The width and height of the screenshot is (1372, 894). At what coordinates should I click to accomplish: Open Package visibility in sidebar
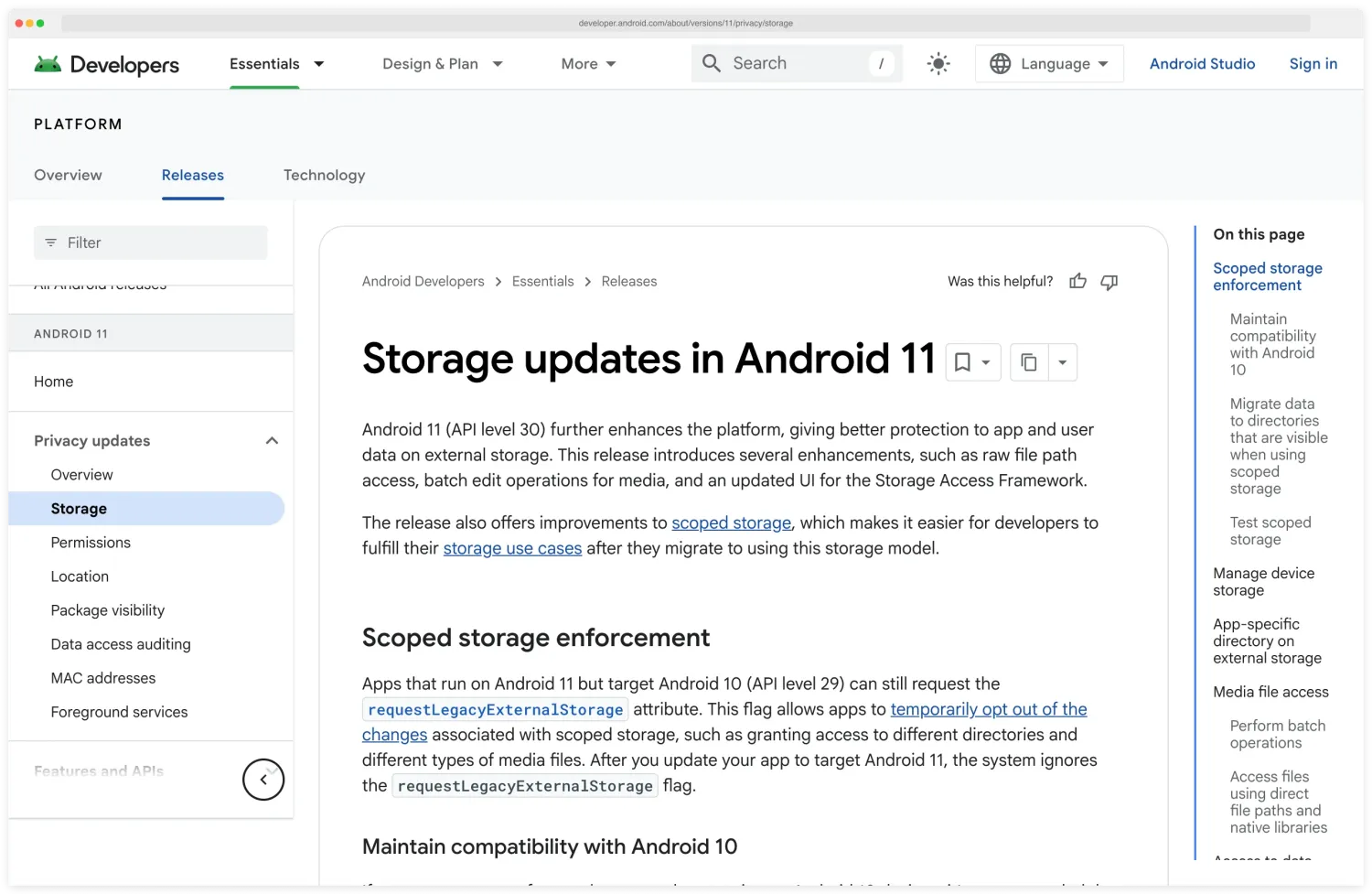point(108,610)
